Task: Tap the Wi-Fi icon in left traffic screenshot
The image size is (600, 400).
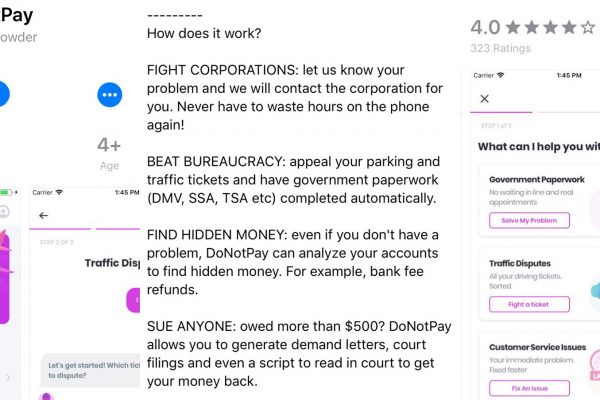Action: [59, 192]
